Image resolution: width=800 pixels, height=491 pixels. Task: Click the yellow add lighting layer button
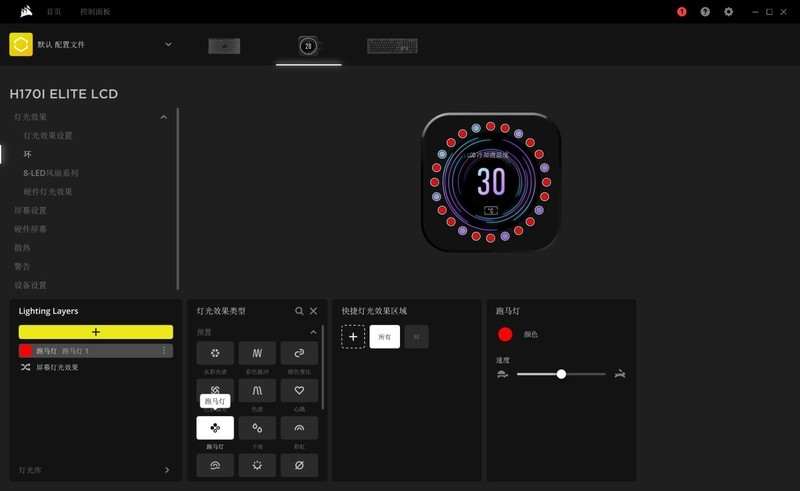96,332
